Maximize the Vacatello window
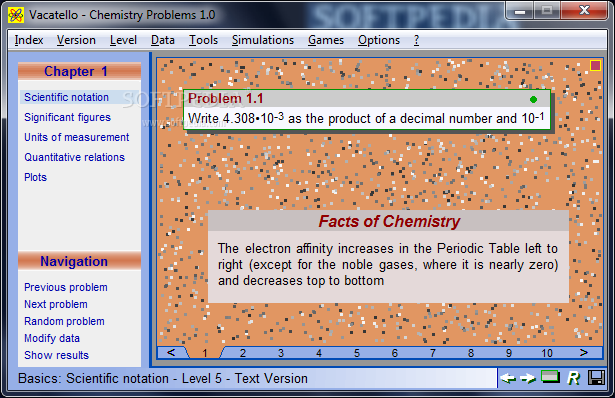This screenshot has height=398, width=615. [547, 11]
